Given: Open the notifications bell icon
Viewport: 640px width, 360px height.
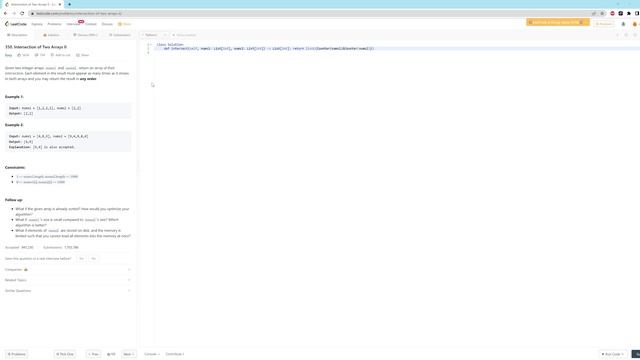Looking at the screenshot, I should 623,24.
